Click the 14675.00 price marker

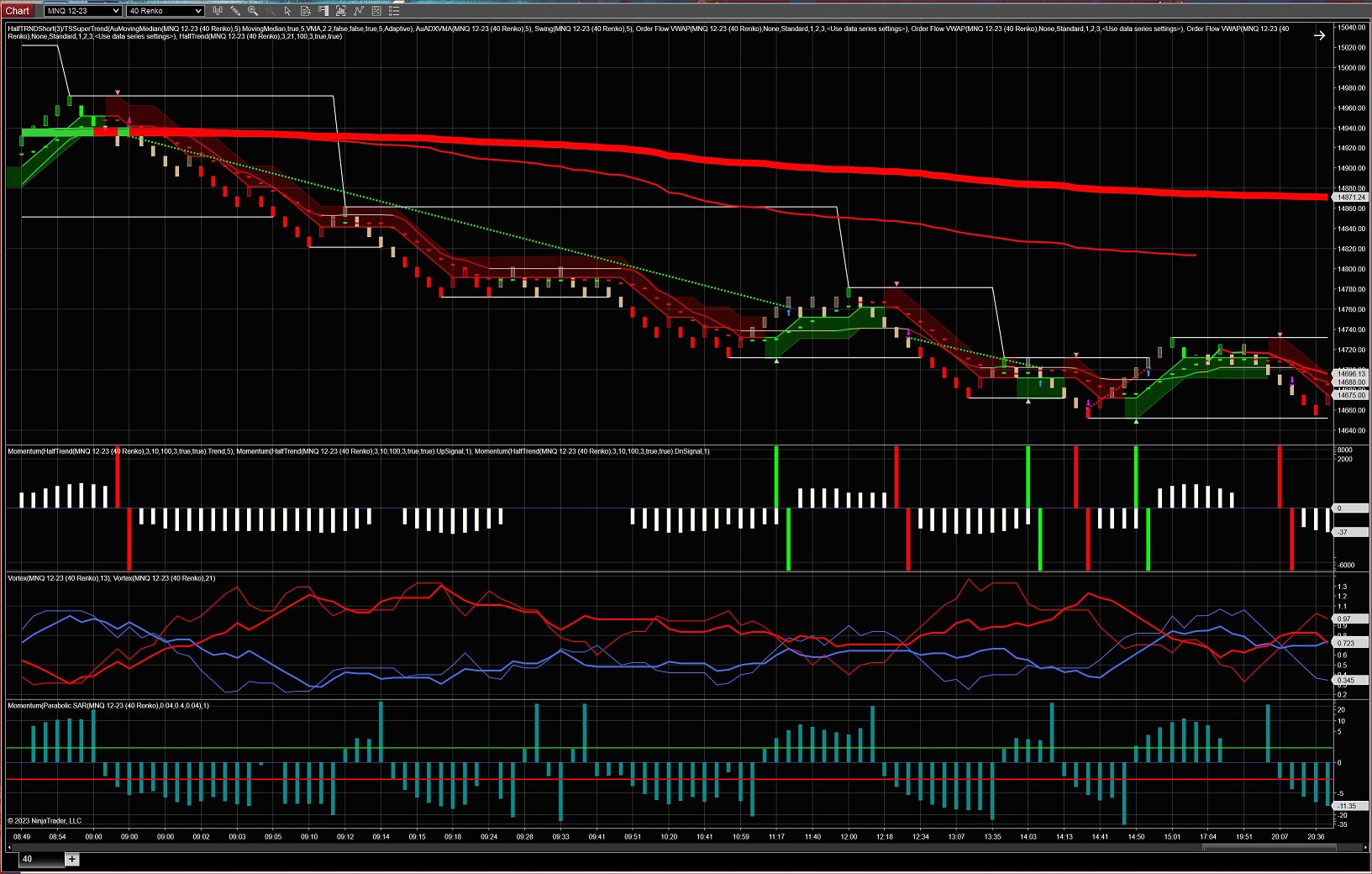click(1352, 395)
